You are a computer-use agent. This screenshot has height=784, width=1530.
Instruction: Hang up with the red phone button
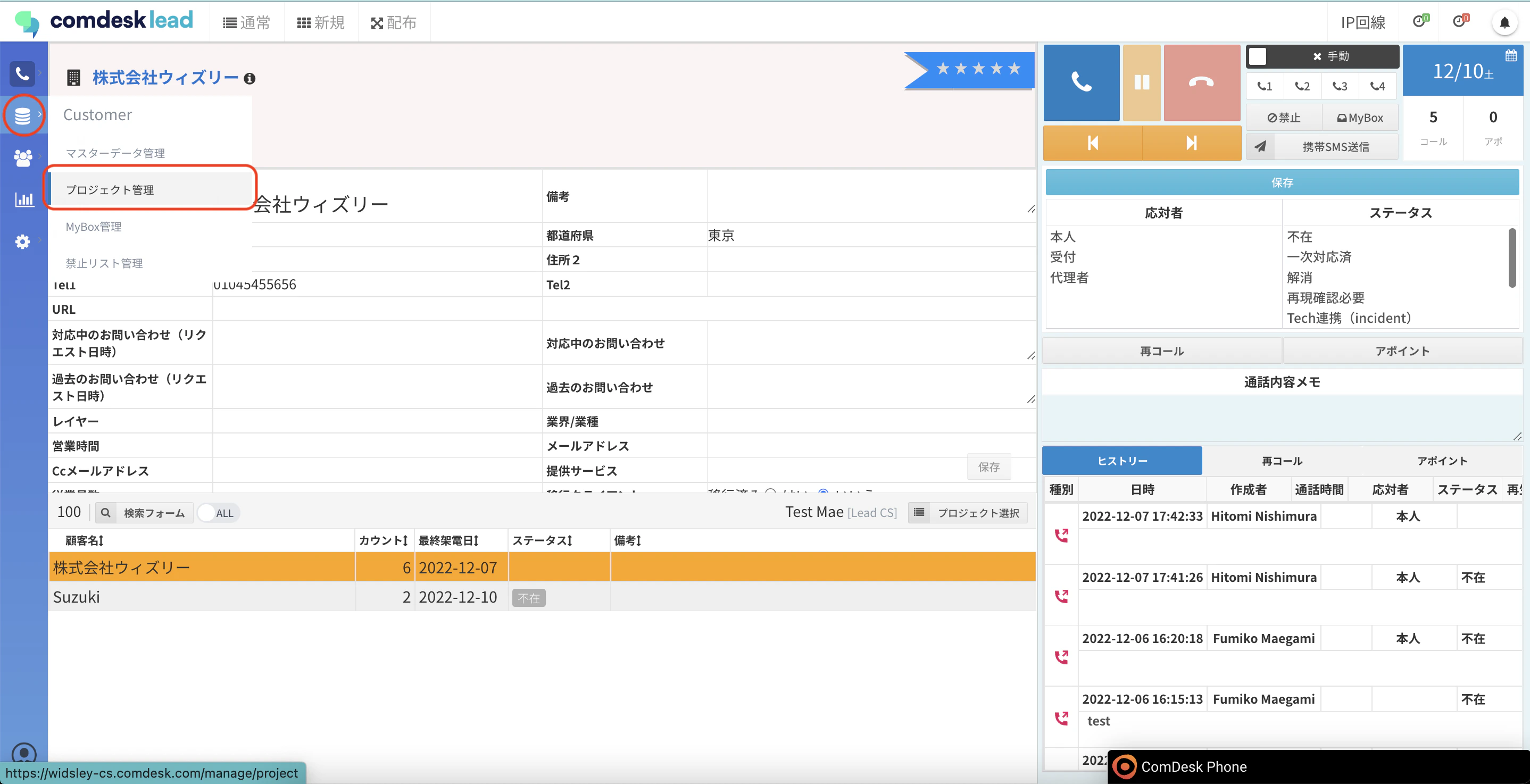[x=1202, y=82]
